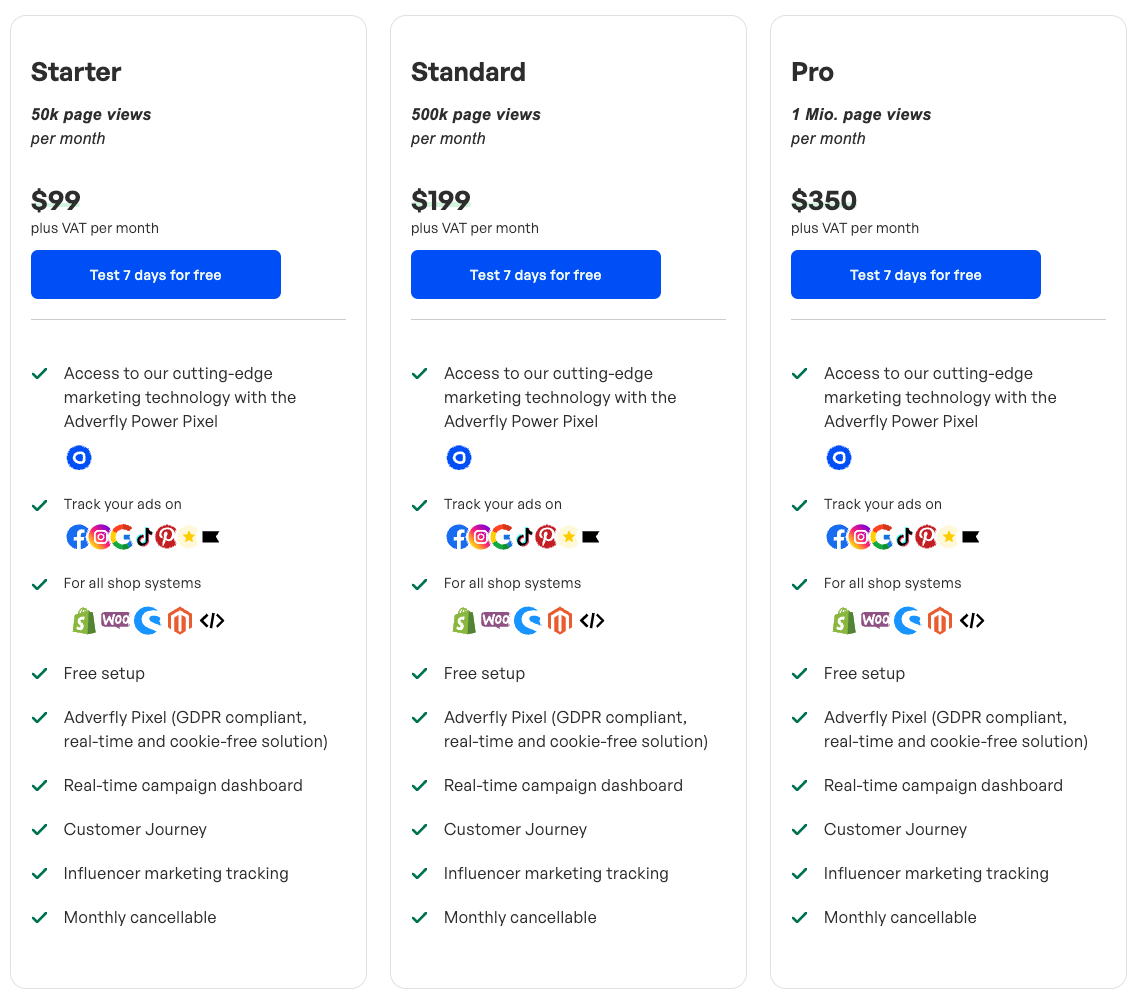
Task: Click the Shopify icon in the Starter plan
Action: click(x=84, y=621)
